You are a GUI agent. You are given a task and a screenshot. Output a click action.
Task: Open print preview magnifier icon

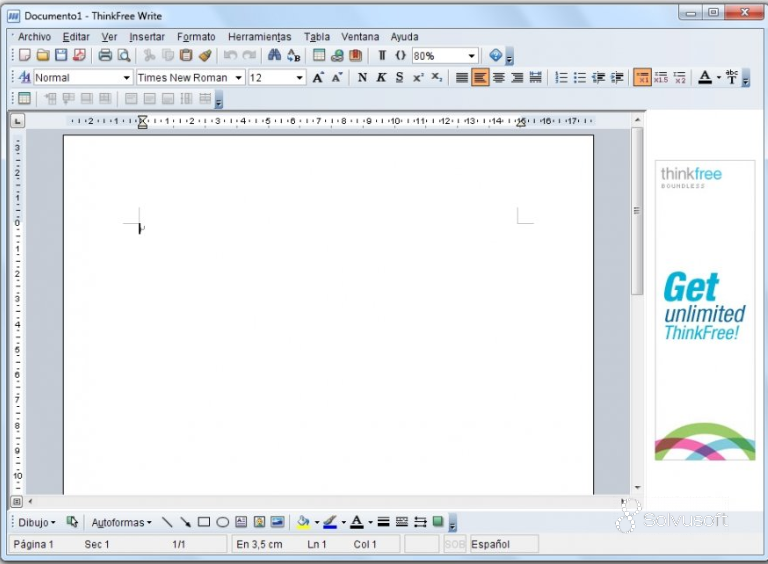(124, 55)
